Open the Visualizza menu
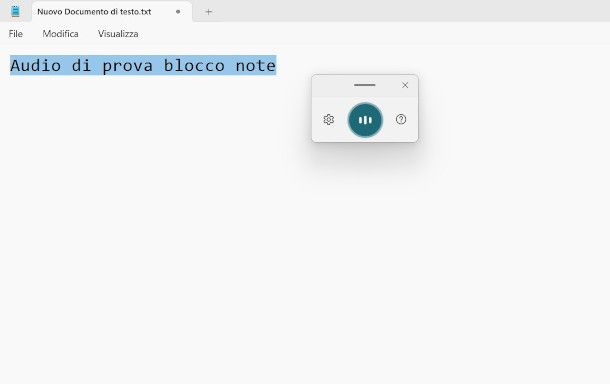 tap(118, 34)
